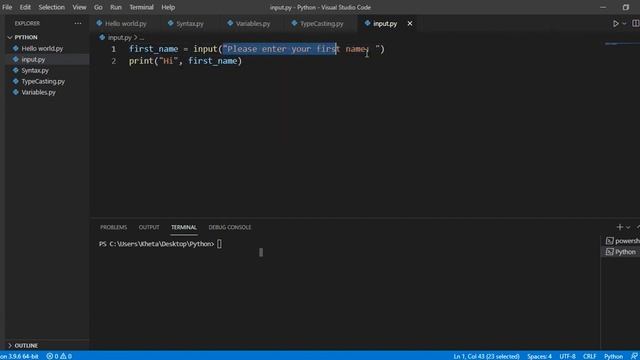Open the new terminal launch profile dropdown
Image resolution: width=640 pixels, height=360 pixels.
[628, 227]
